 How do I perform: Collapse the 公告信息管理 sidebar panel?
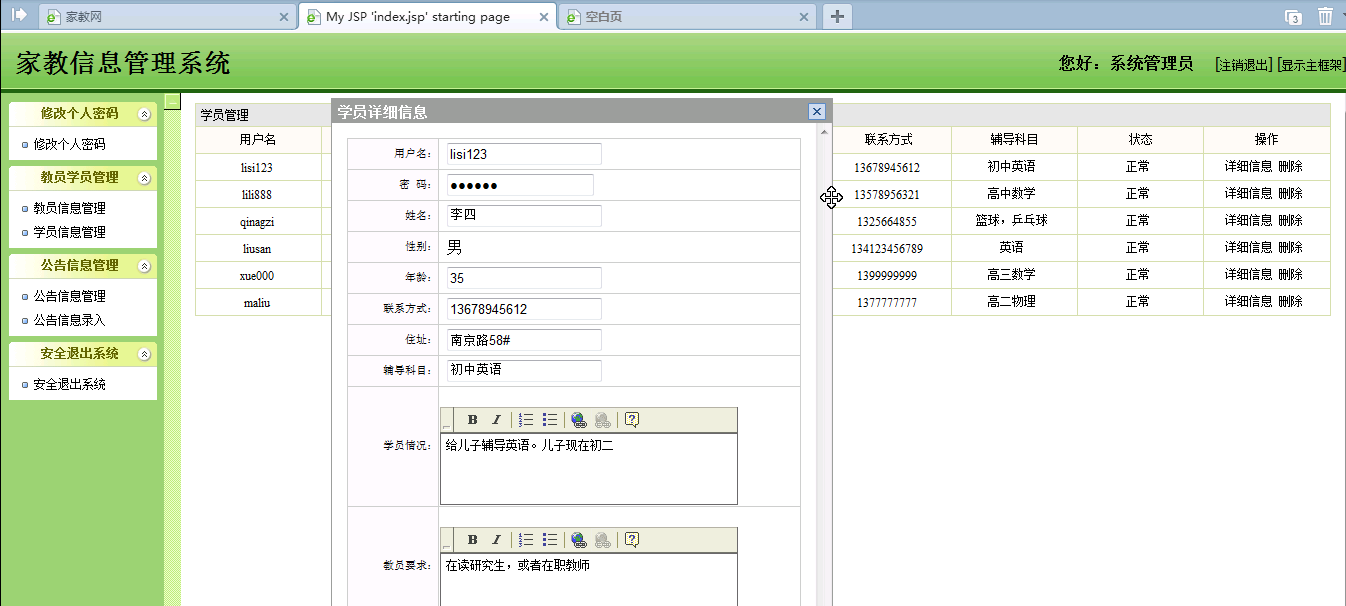click(x=144, y=266)
